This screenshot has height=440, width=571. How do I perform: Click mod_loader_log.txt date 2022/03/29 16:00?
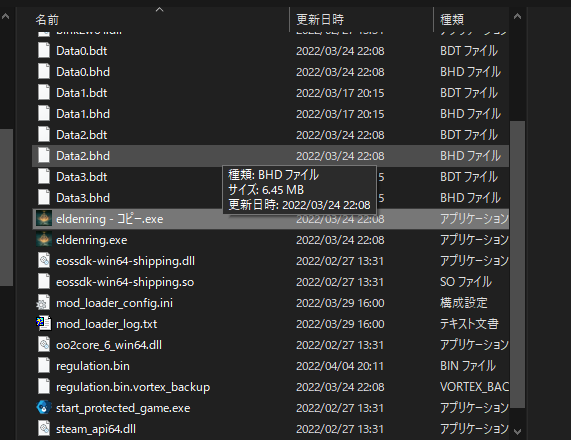340,324
